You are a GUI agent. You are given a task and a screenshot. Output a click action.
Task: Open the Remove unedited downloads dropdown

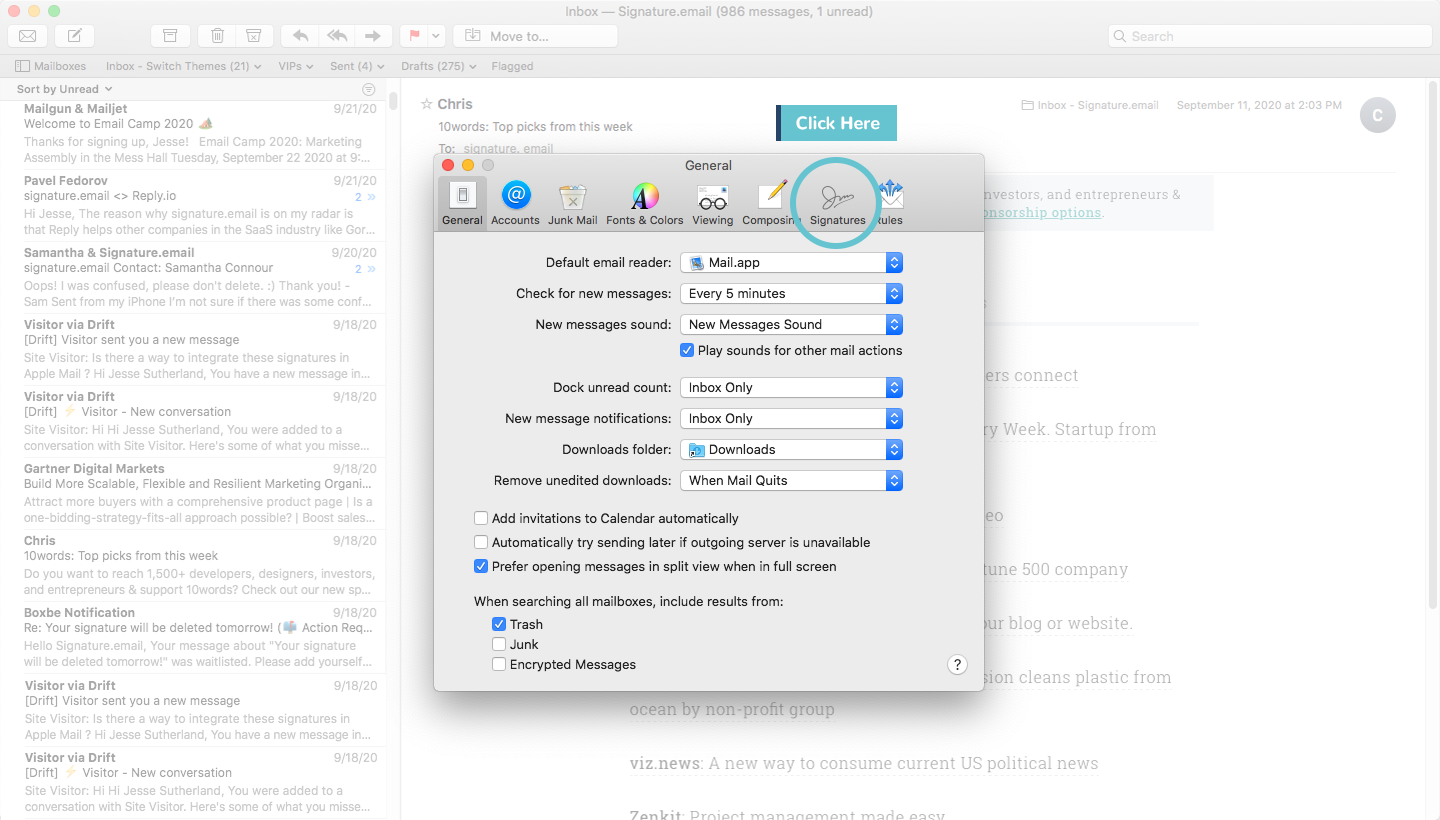[x=791, y=480]
